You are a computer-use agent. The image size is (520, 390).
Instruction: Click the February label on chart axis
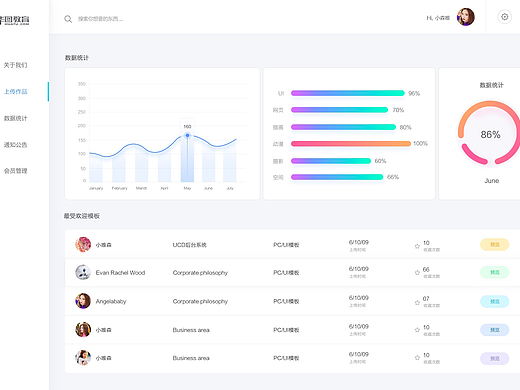click(x=119, y=188)
